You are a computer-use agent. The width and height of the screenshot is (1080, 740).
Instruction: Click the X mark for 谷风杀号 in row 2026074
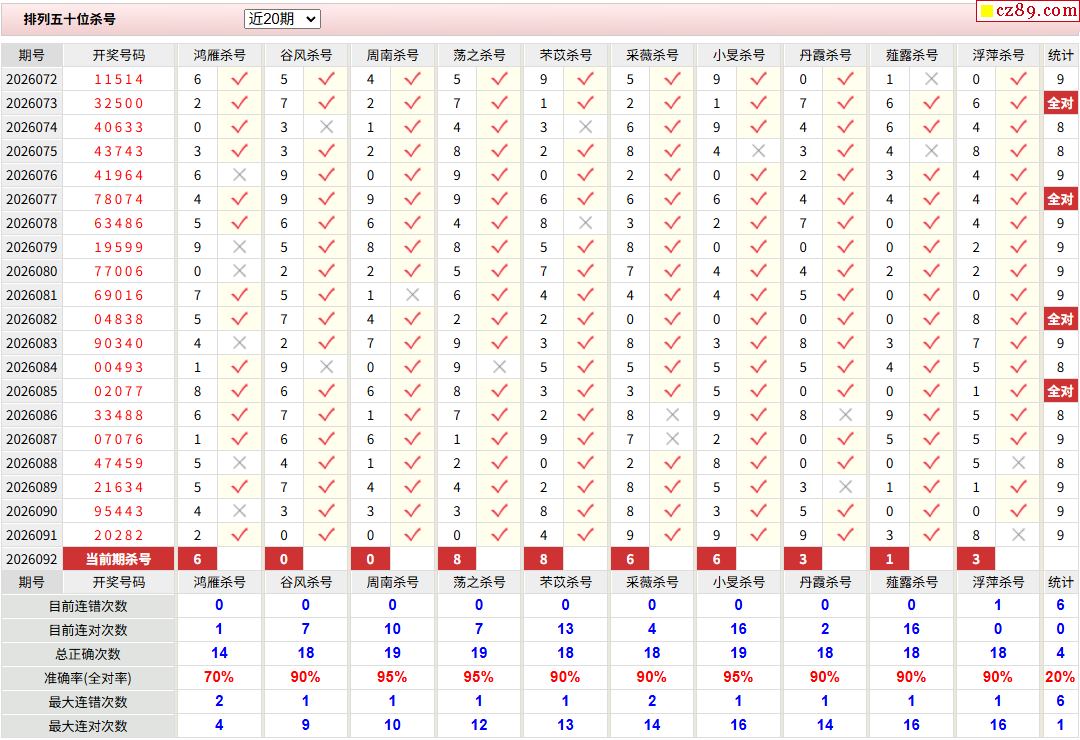325,127
